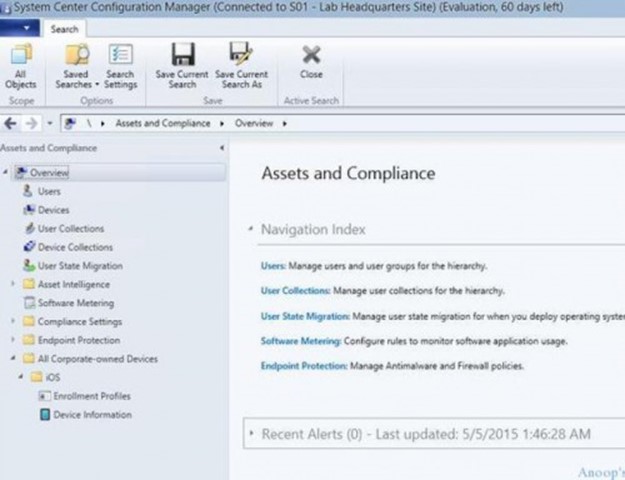625x480 pixels.
Task: Click the Save Current Search As icon
Action: pos(241,54)
